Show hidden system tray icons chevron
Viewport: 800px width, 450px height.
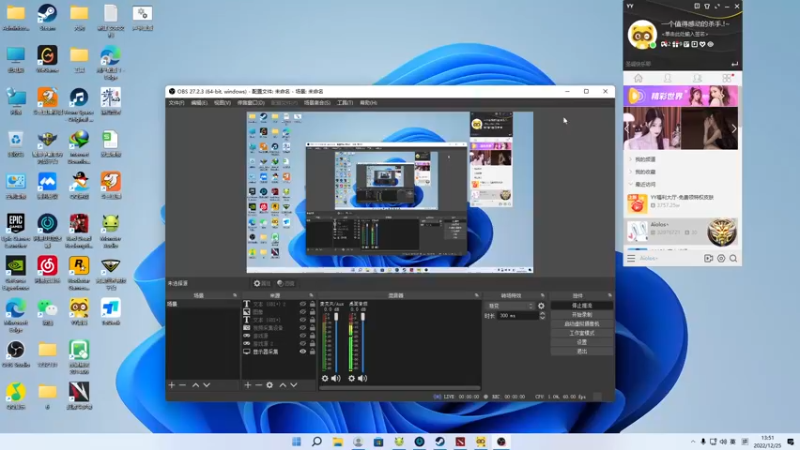(692, 442)
